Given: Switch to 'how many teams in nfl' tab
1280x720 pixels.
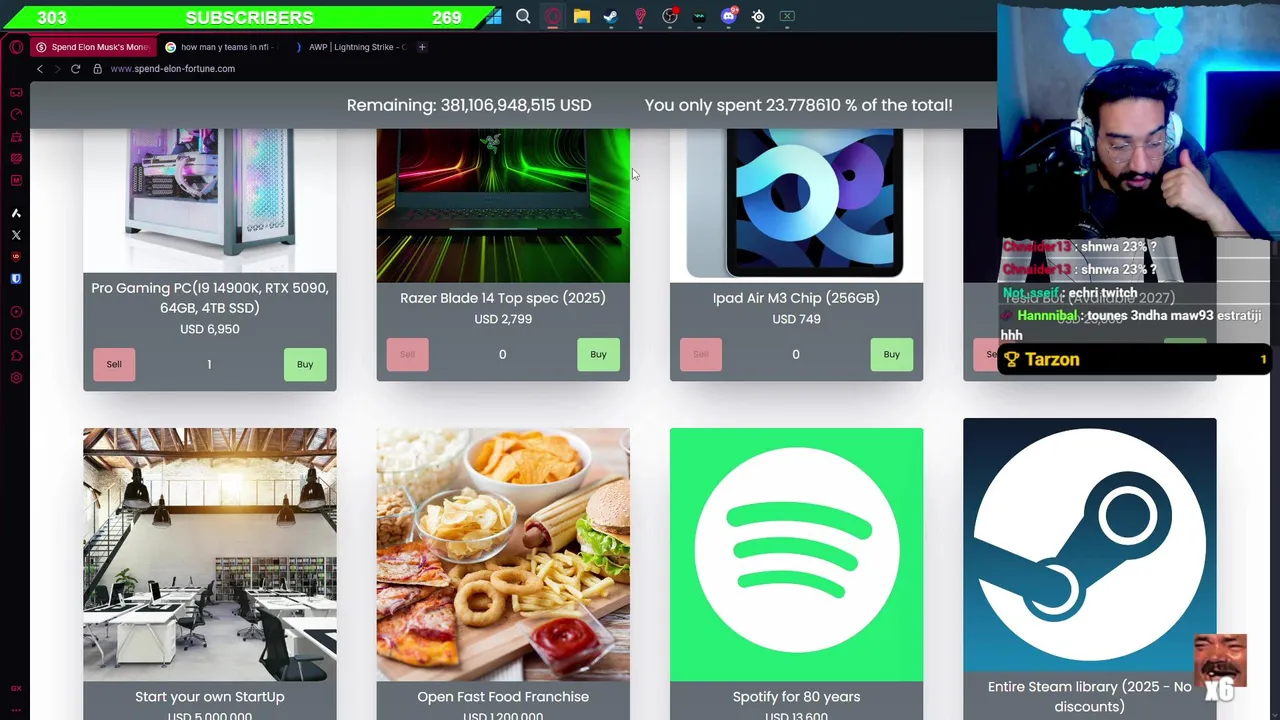Looking at the screenshot, I should pyautogui.click(x=220, y=47).
